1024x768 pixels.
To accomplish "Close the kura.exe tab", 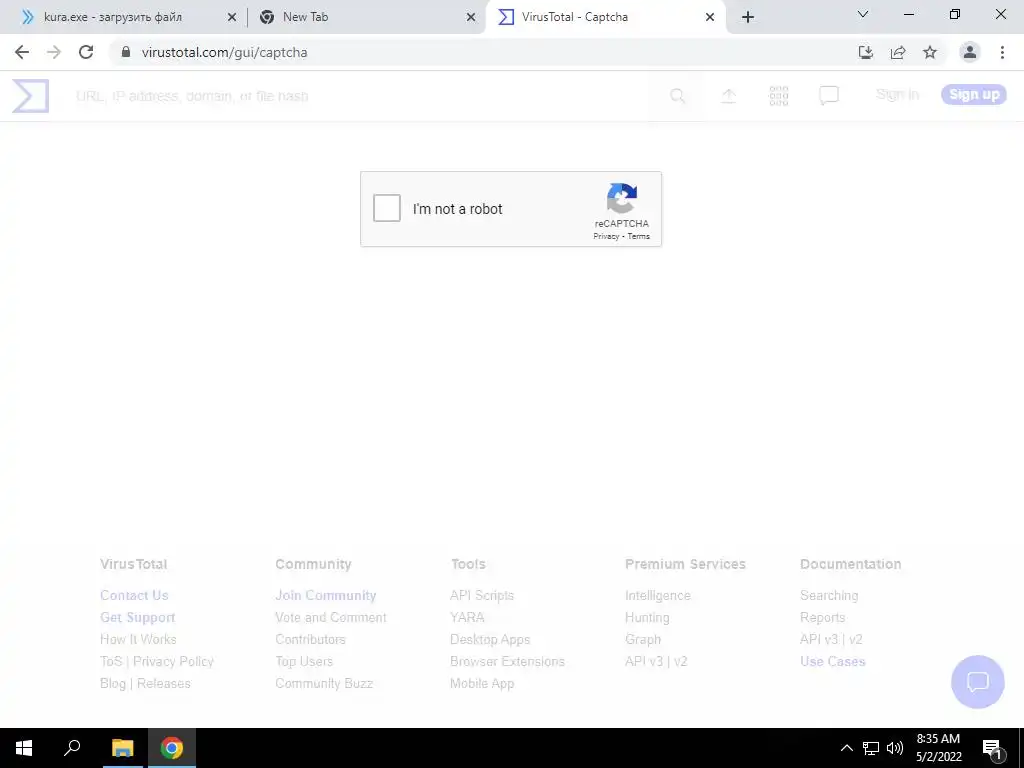I will click(x=232, y=18).
